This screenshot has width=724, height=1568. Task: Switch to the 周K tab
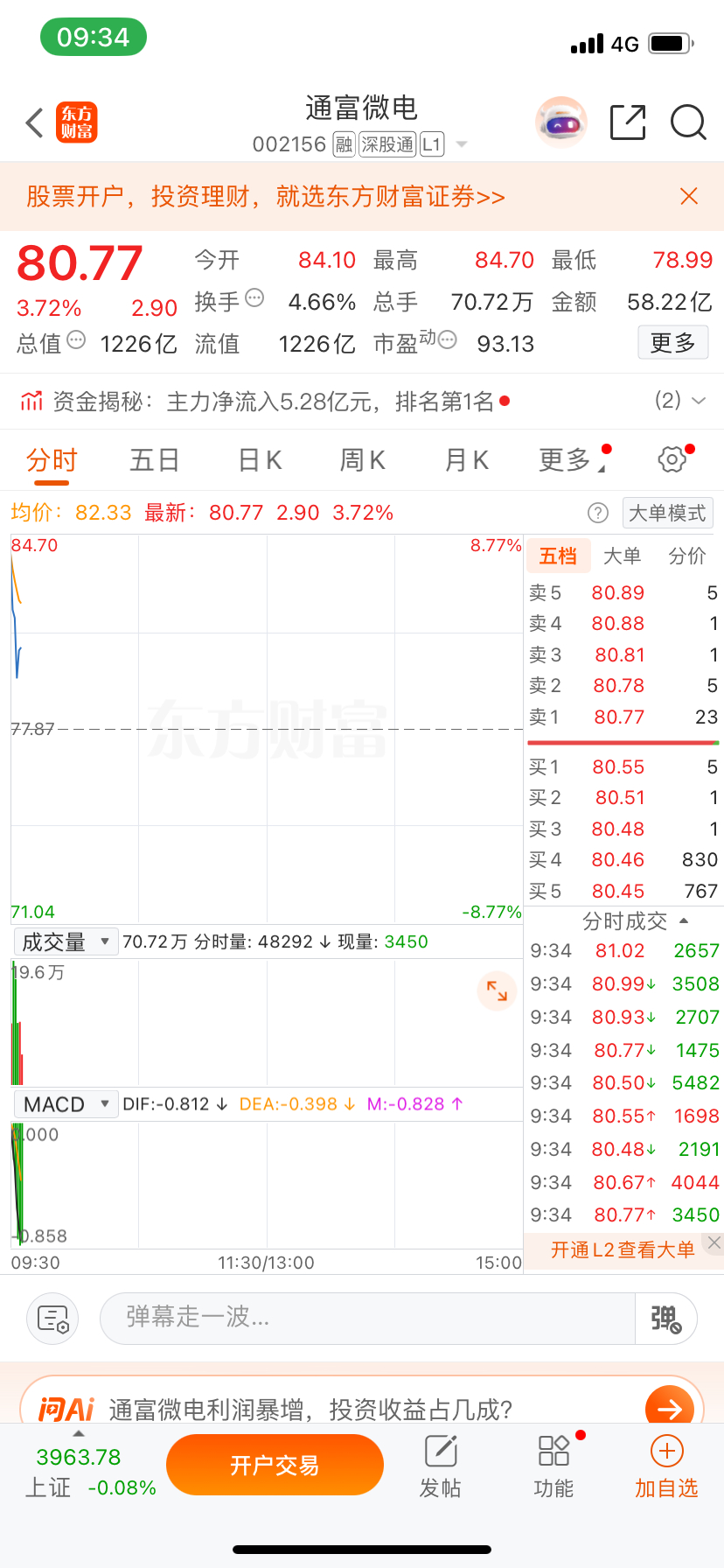[363, 459]
